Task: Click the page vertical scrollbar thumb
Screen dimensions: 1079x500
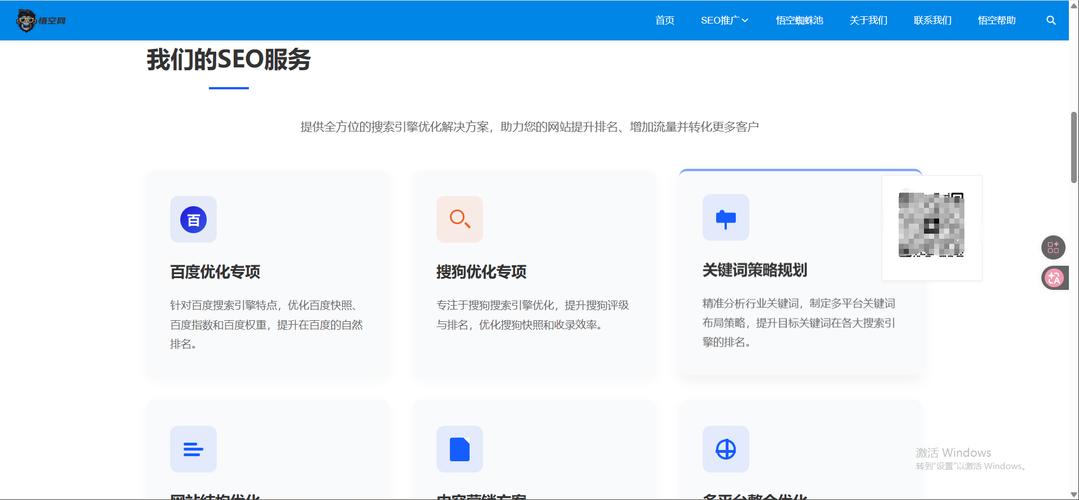Action: pos(1074,147)
